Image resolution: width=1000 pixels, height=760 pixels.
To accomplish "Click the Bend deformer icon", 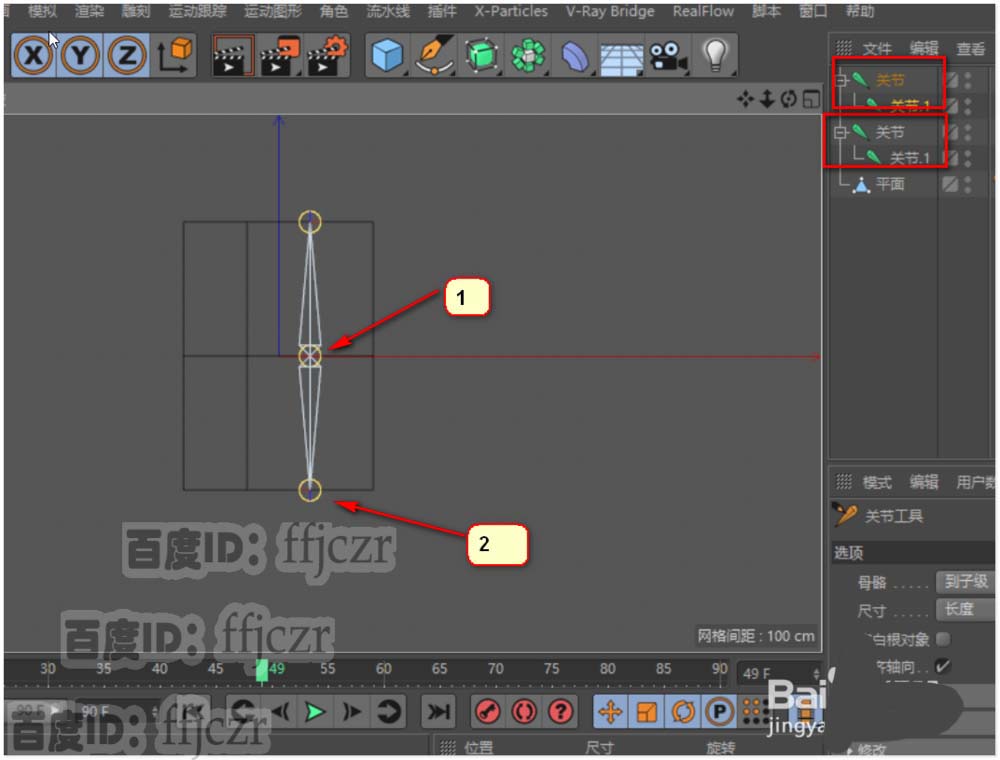I will point(575,56).
